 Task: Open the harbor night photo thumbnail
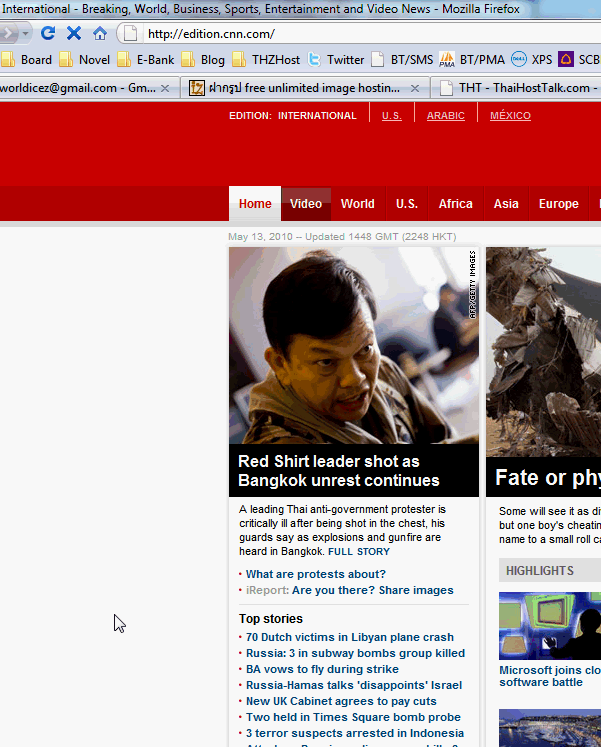coord(550,728)
